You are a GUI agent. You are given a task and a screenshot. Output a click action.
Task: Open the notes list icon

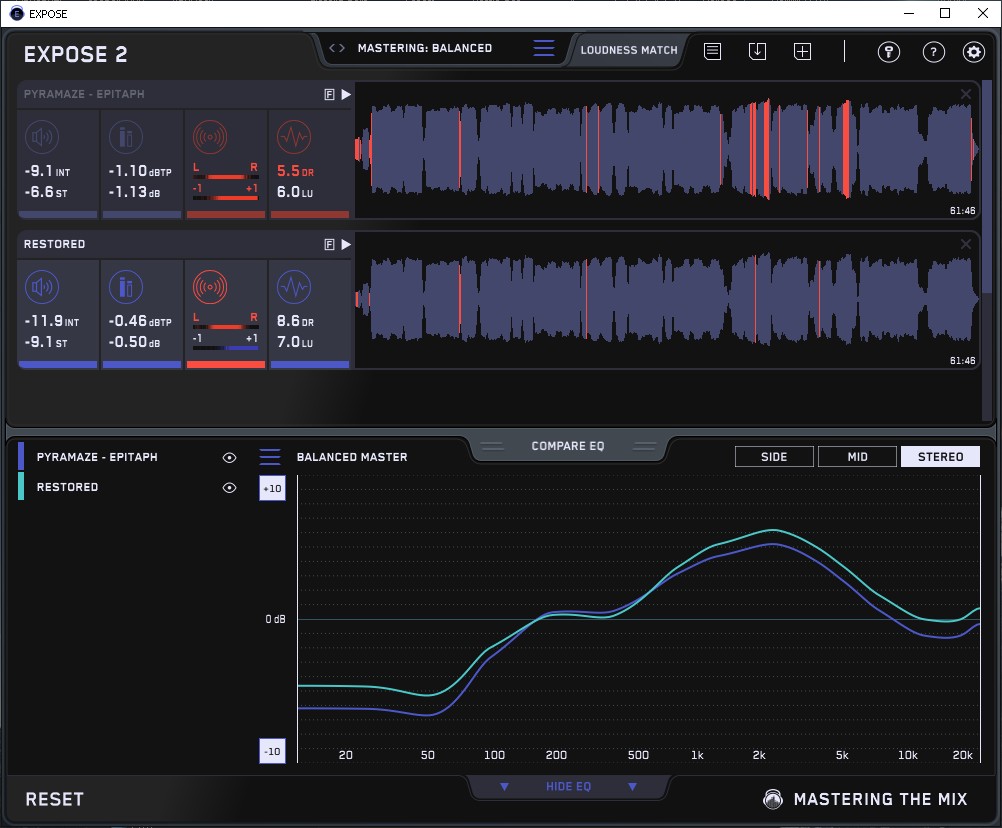pos(712,51)
